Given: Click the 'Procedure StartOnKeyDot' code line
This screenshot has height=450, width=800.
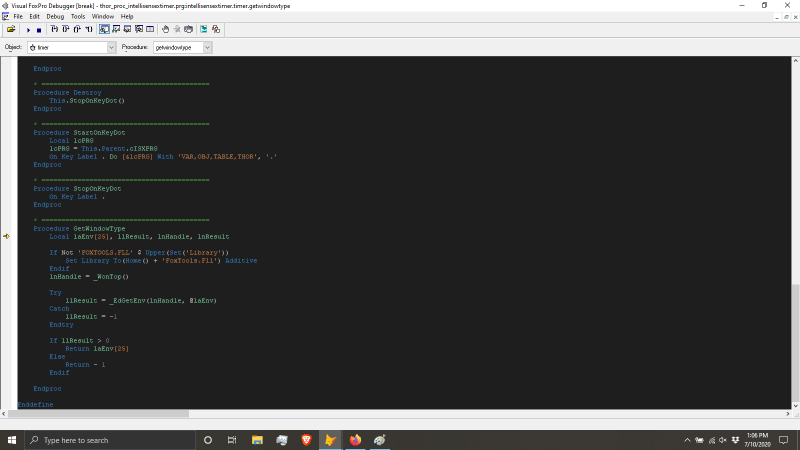Looking at the screenshot, I should pos(79,133).
